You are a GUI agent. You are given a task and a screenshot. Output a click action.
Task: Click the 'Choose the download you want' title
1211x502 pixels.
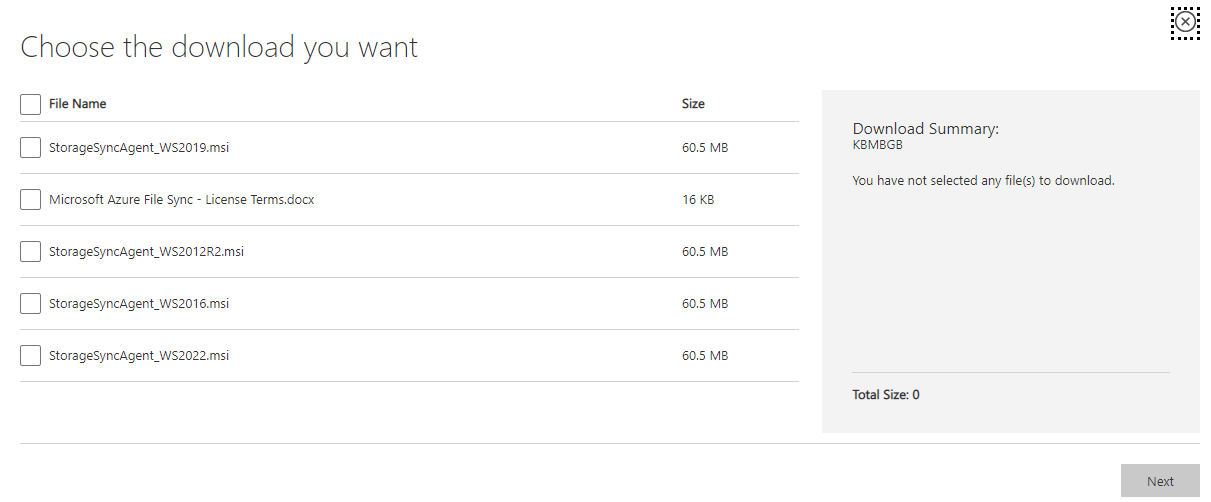click(219, 47)
